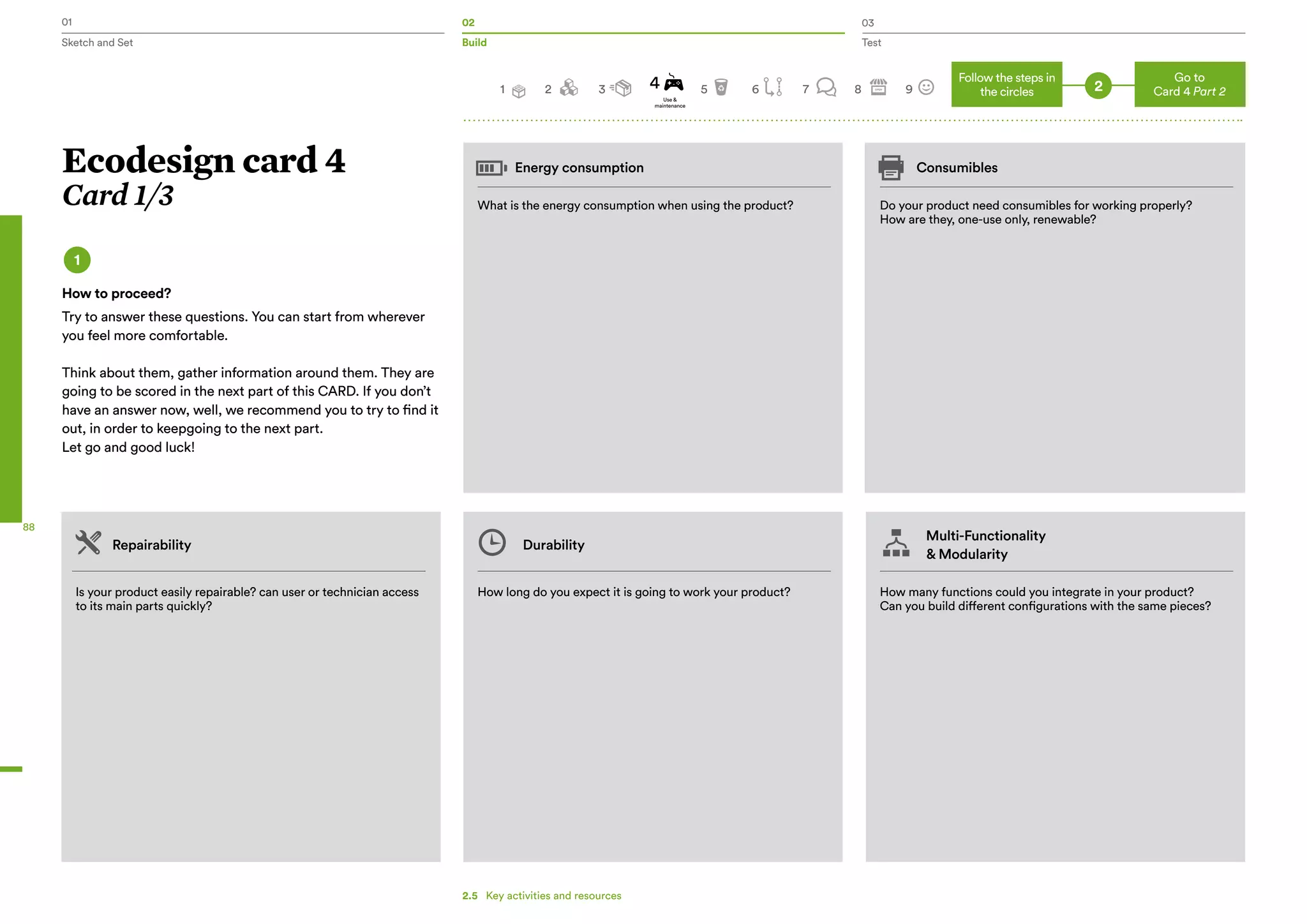Select the hierarchy icon for Multi-Functionality & Modularity
Viewport: 1307px width, 924px height.
tap(896, 543)
